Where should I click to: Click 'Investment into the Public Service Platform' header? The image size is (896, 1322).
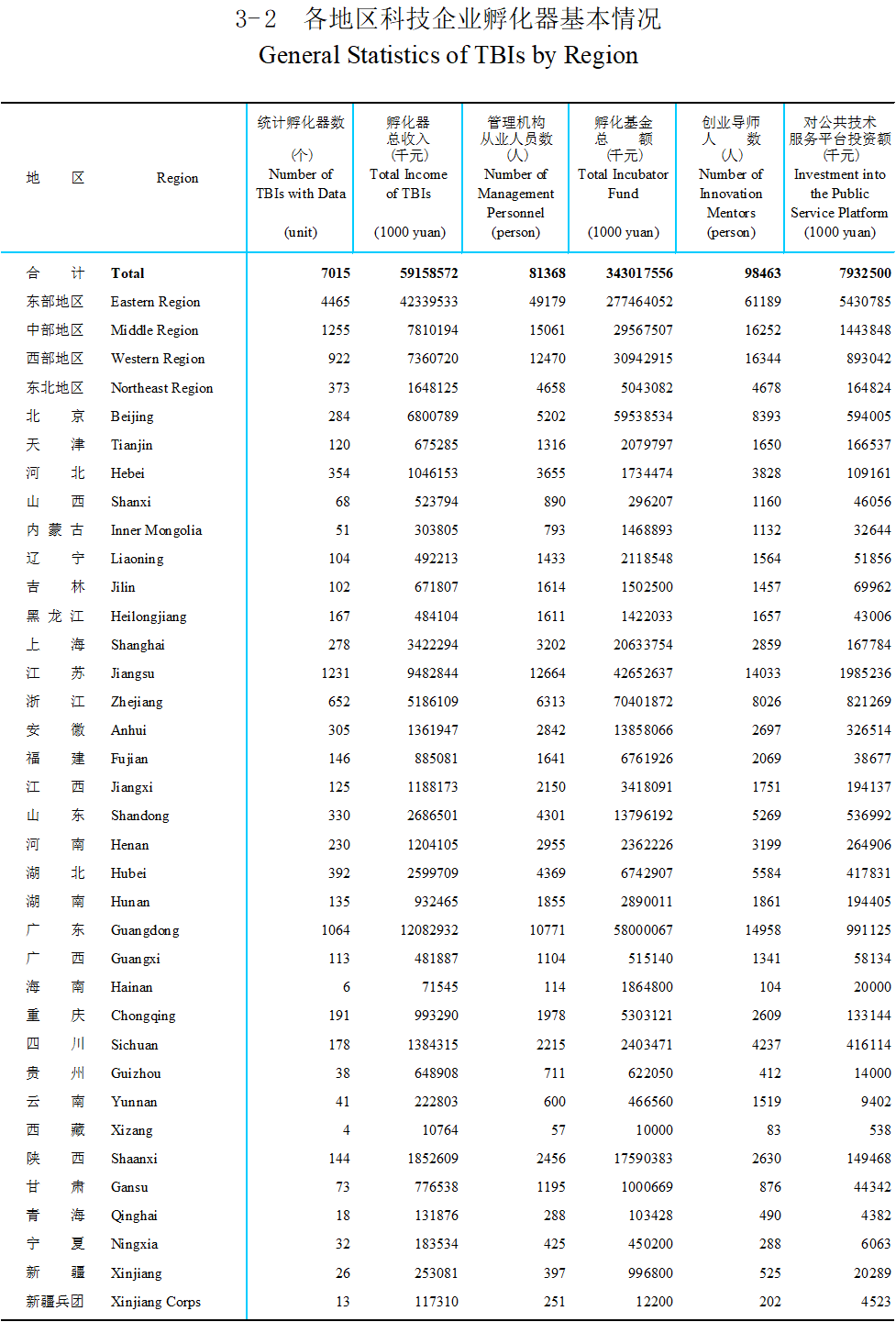point(839,194)
